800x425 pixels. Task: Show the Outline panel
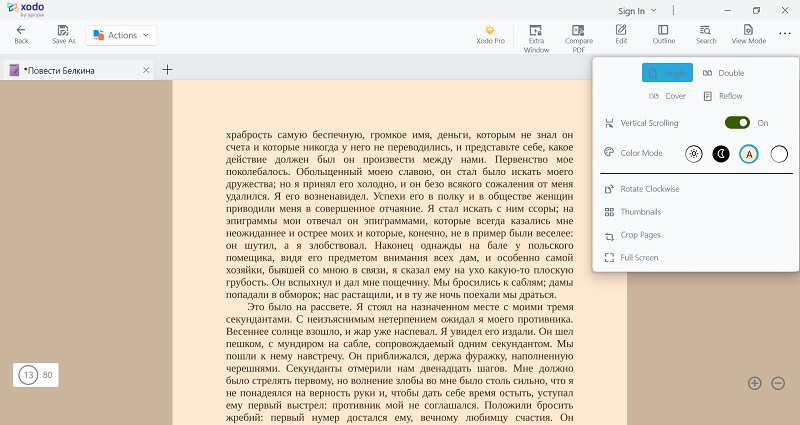(663, 35)
